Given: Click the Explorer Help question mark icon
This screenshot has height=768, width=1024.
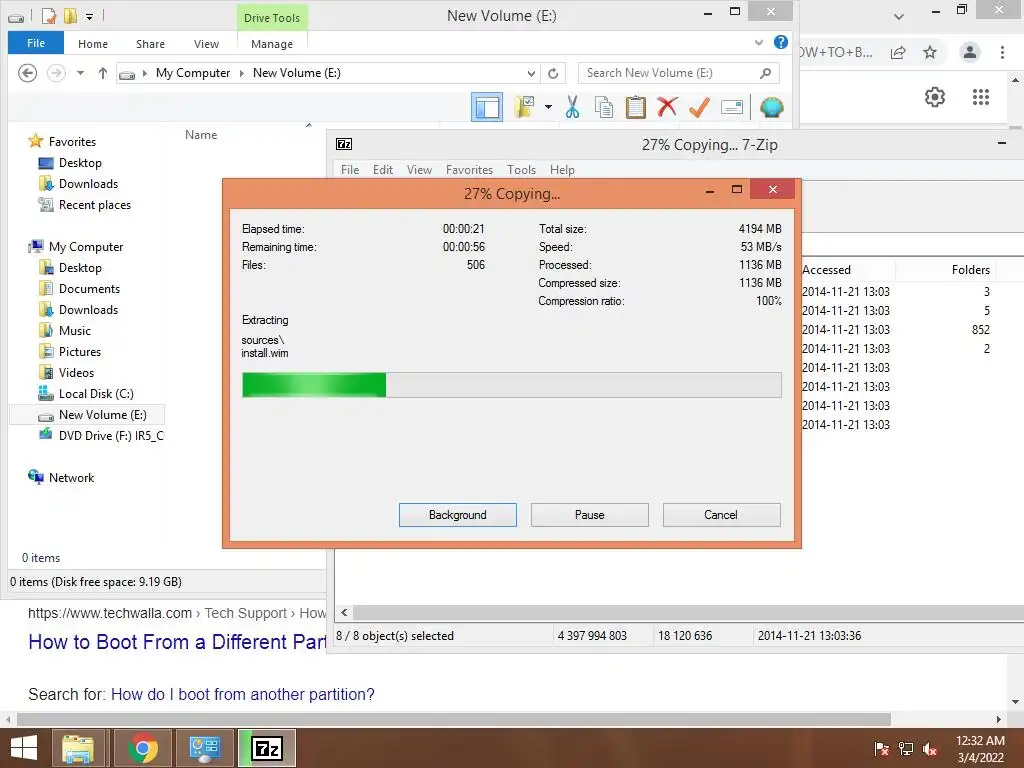Looking at the screenshot, I should 780,42.
